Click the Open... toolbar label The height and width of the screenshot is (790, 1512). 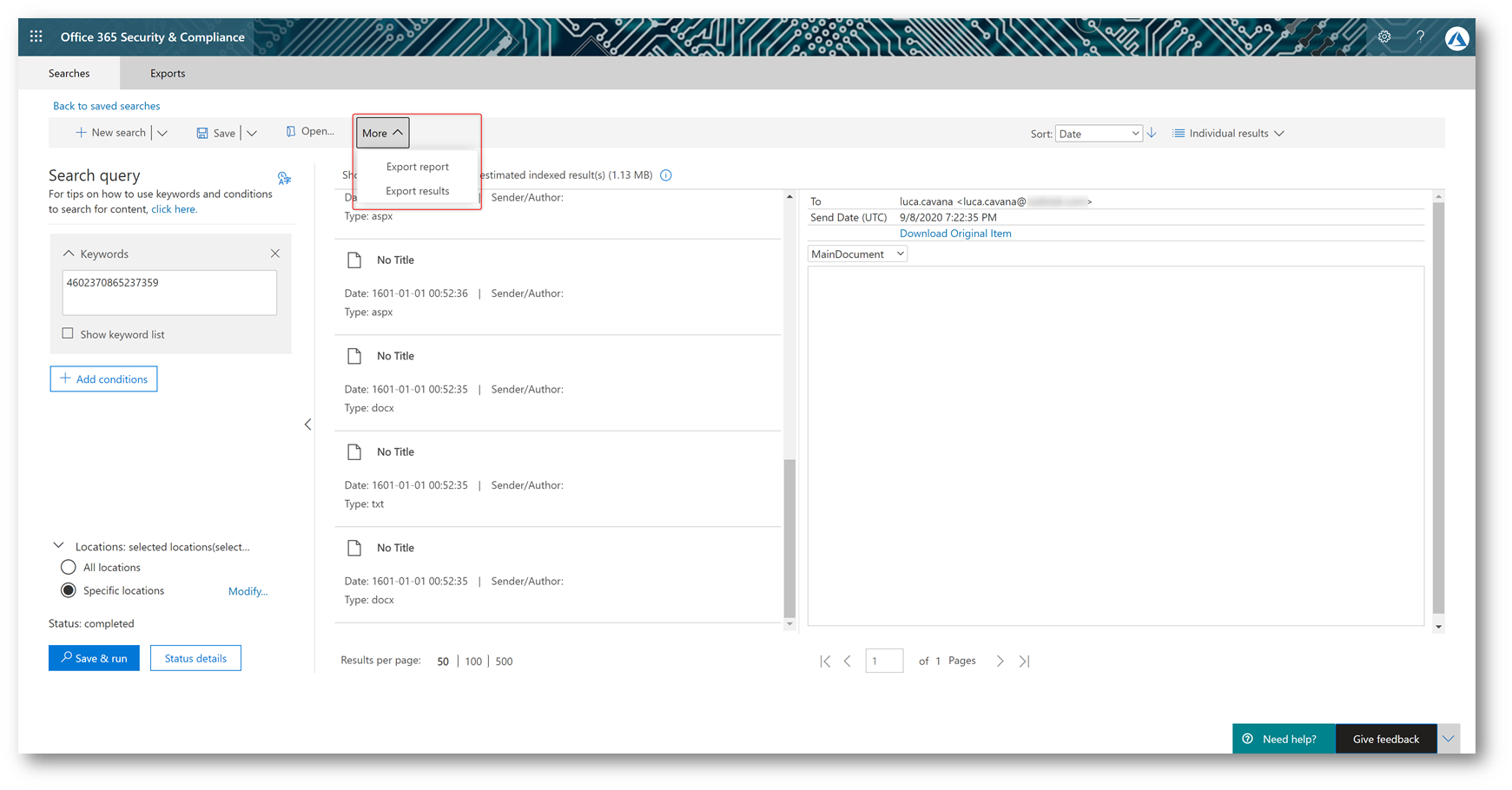coord(318,131)
